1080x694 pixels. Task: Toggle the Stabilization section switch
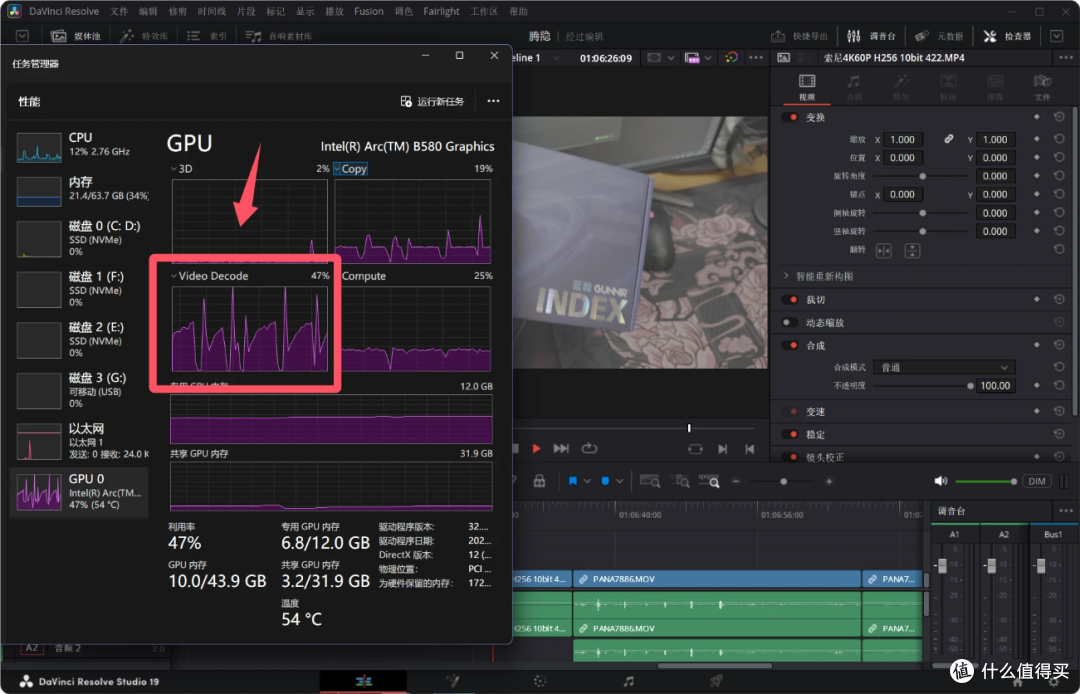790,434
